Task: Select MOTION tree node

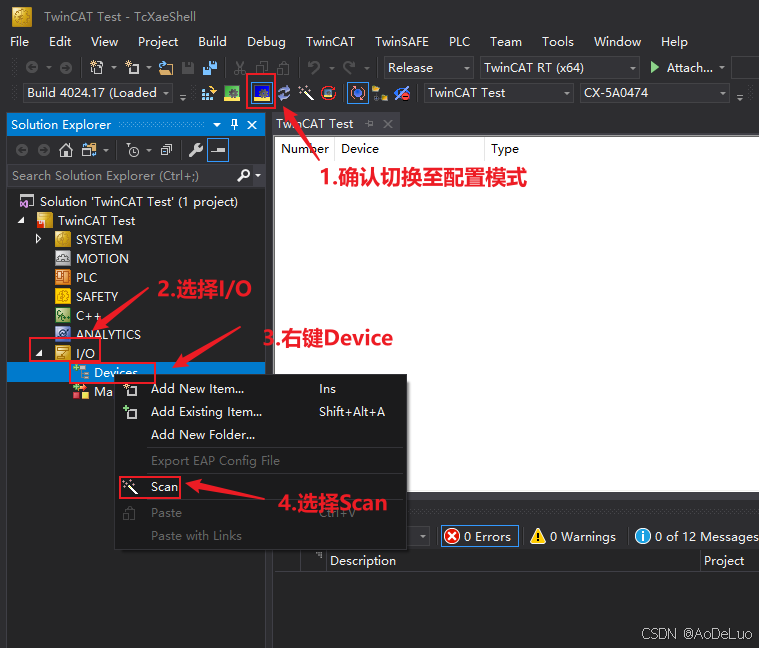Action: 92,258
